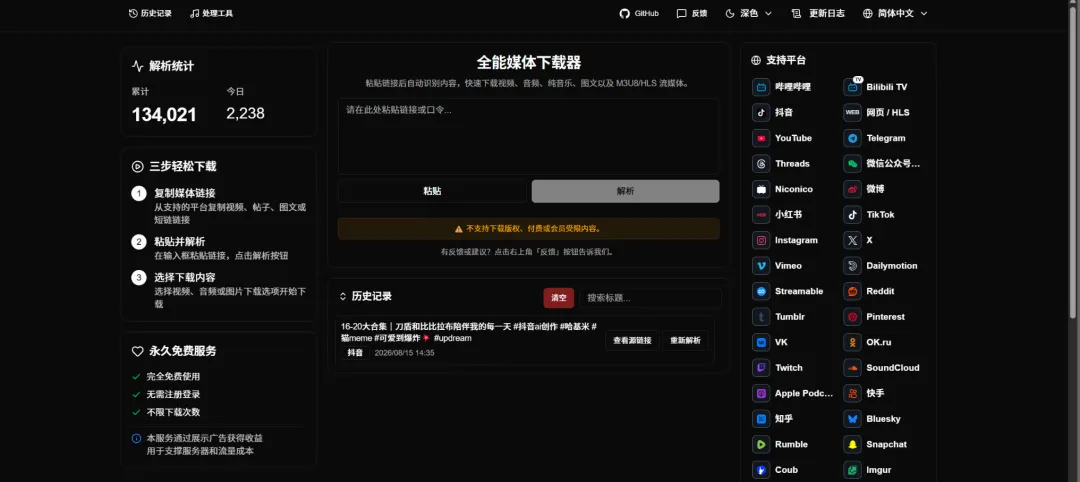
Task: Select the Instagram platform icon
Action: [x=761, y=240]
